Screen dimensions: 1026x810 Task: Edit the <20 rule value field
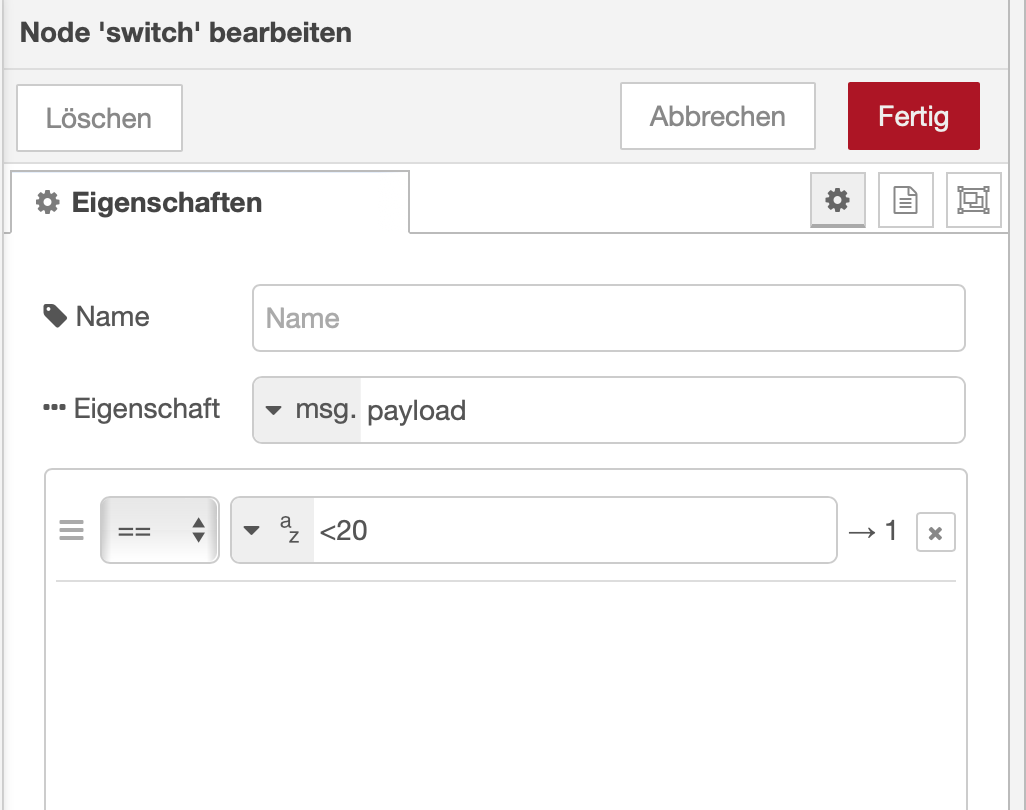tap(573, 530)
